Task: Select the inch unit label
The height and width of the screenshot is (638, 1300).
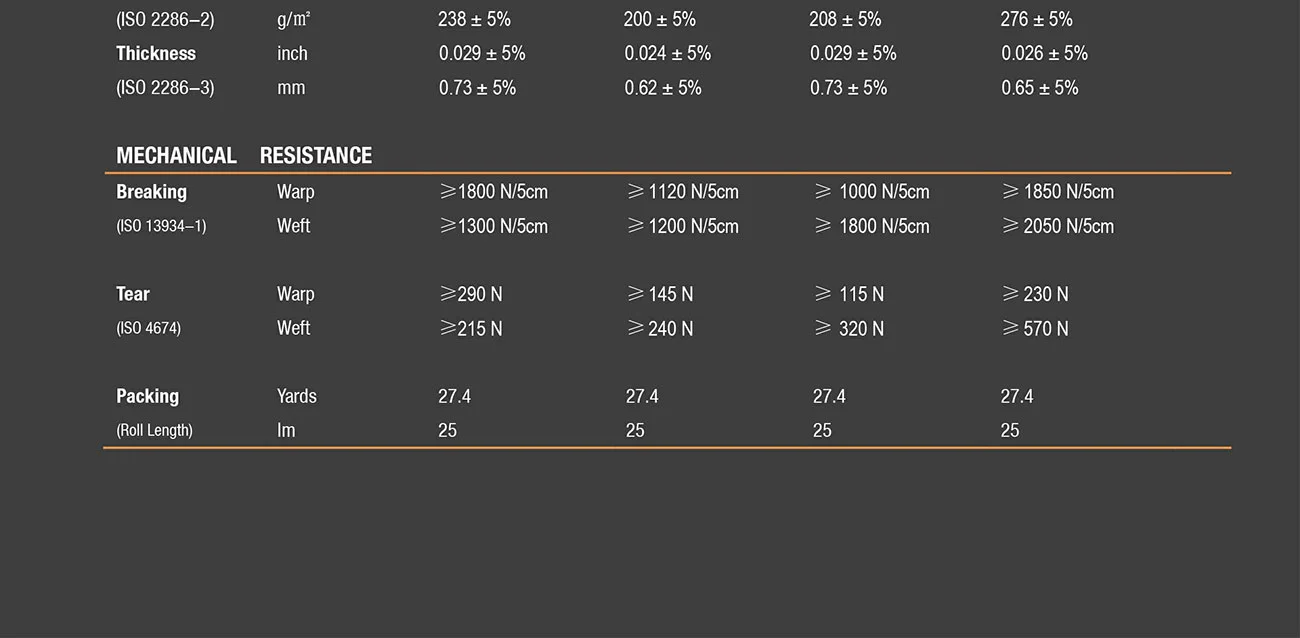Action: tap(292, 54)
